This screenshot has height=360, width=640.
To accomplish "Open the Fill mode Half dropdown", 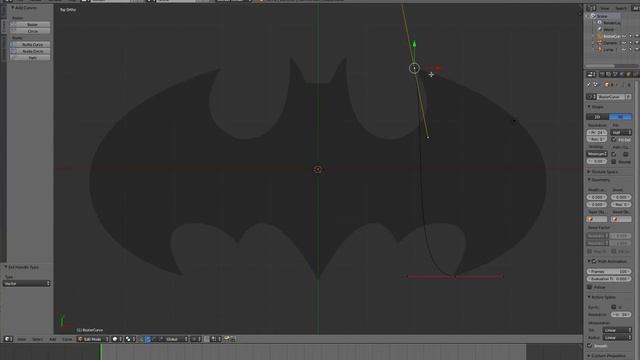I will pos(621,132).
